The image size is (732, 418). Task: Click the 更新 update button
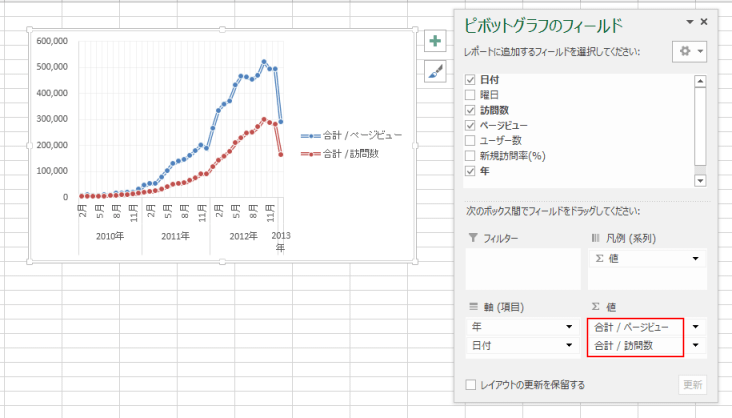click(x=692, y=385)
